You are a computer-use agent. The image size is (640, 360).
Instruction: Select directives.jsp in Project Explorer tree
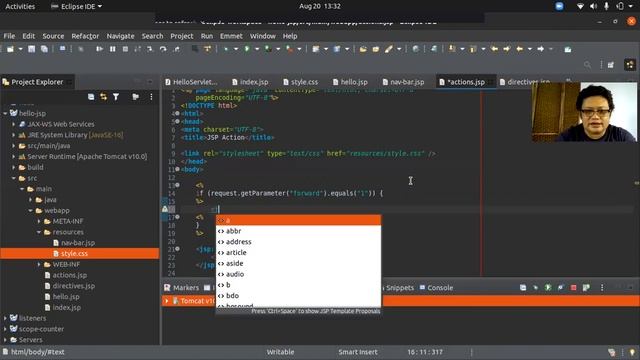click(69, 286)
